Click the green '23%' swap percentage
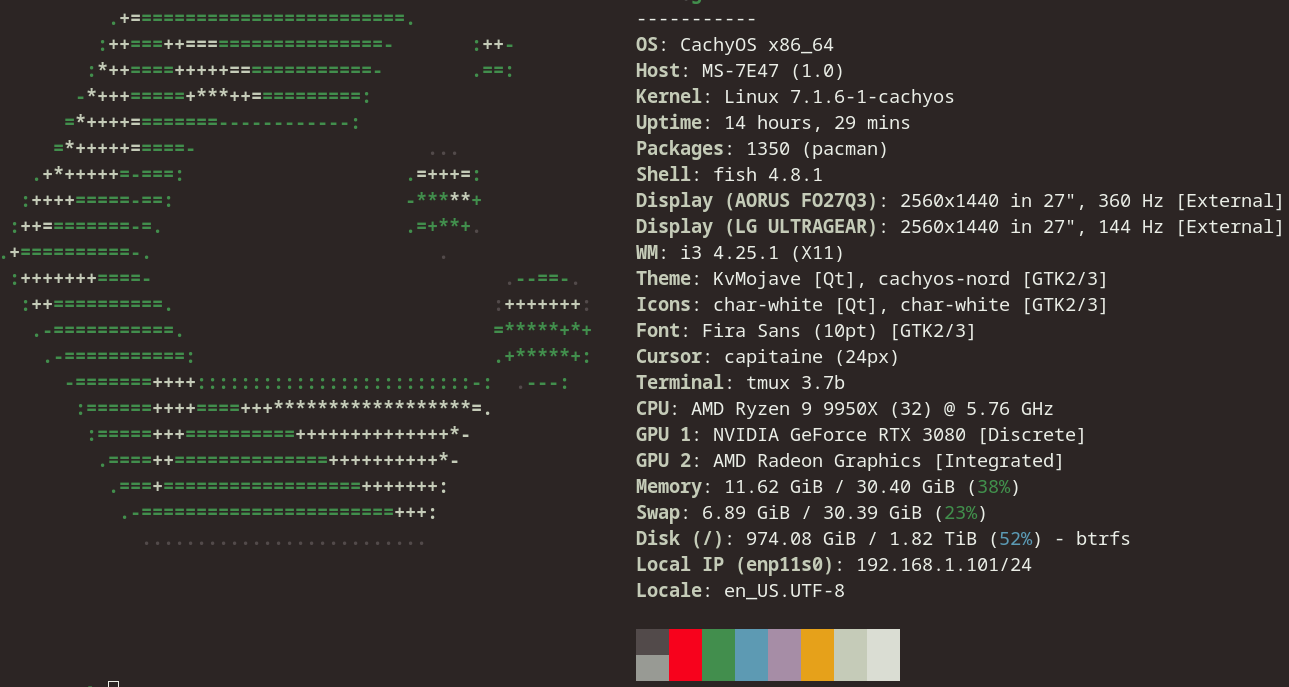The height and width of the screenshot is (687, 1289). [x=960, y=513]
